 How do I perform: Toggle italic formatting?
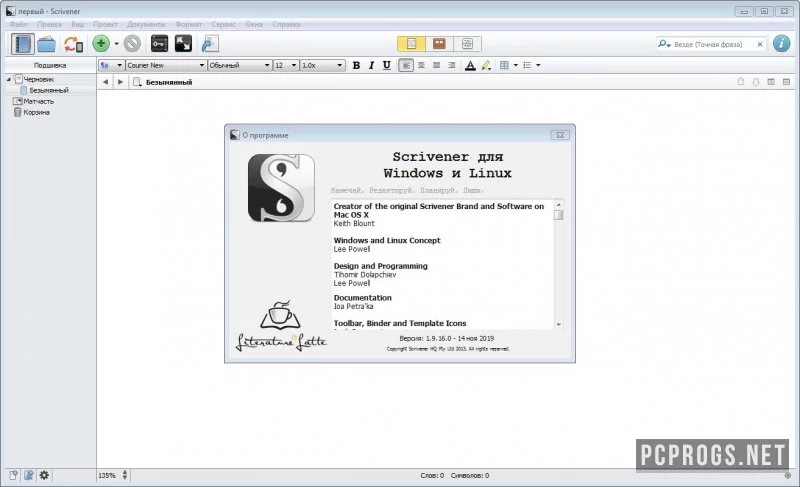click(x=371, y=65)
